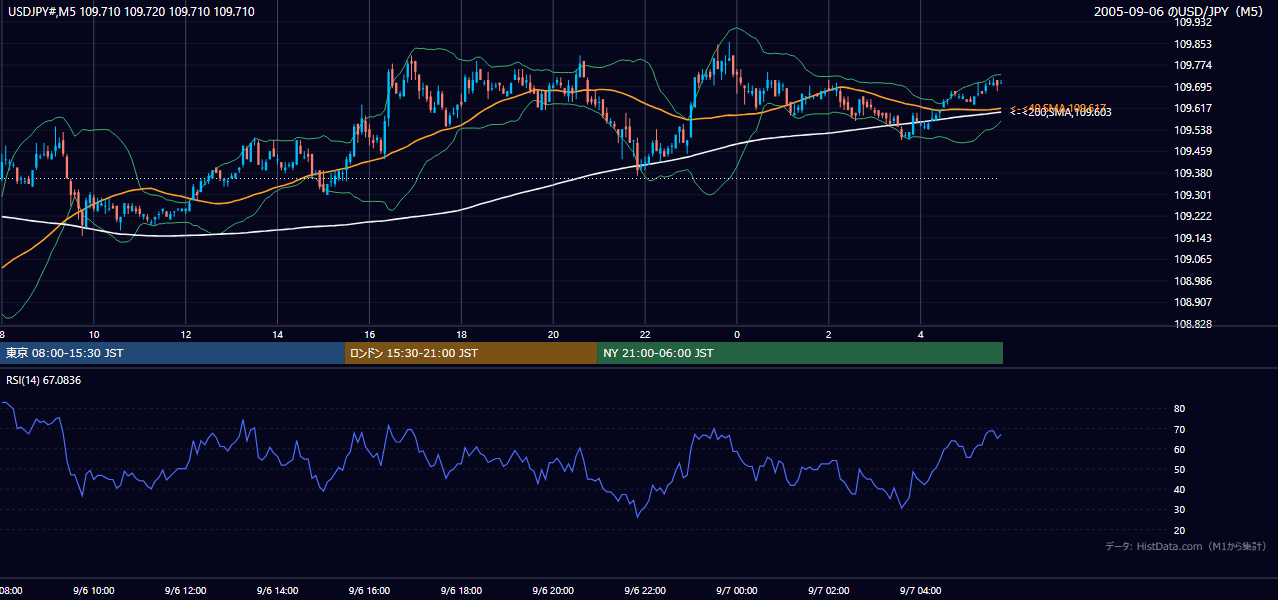The width and height of the screenshot is (1278, 600).
Task: Click the 9/6 20:00 bottom timeline label
Action: click(x=553, y=591)
